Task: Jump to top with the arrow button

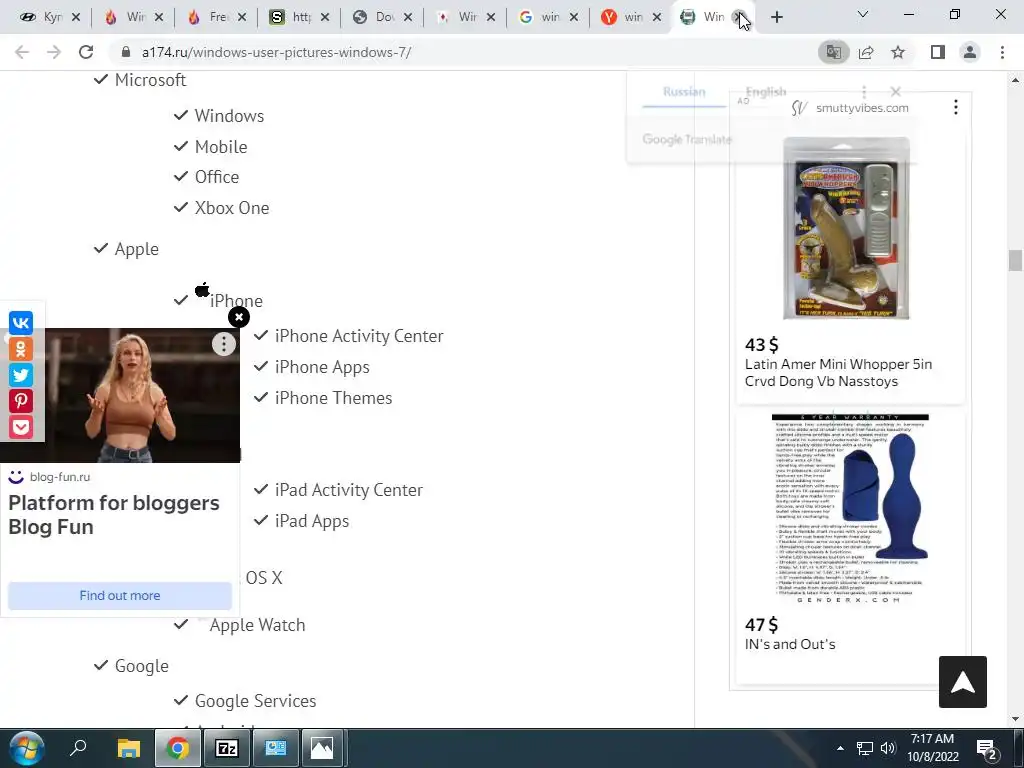Action: pyautogui.click(x=963, y=682)
